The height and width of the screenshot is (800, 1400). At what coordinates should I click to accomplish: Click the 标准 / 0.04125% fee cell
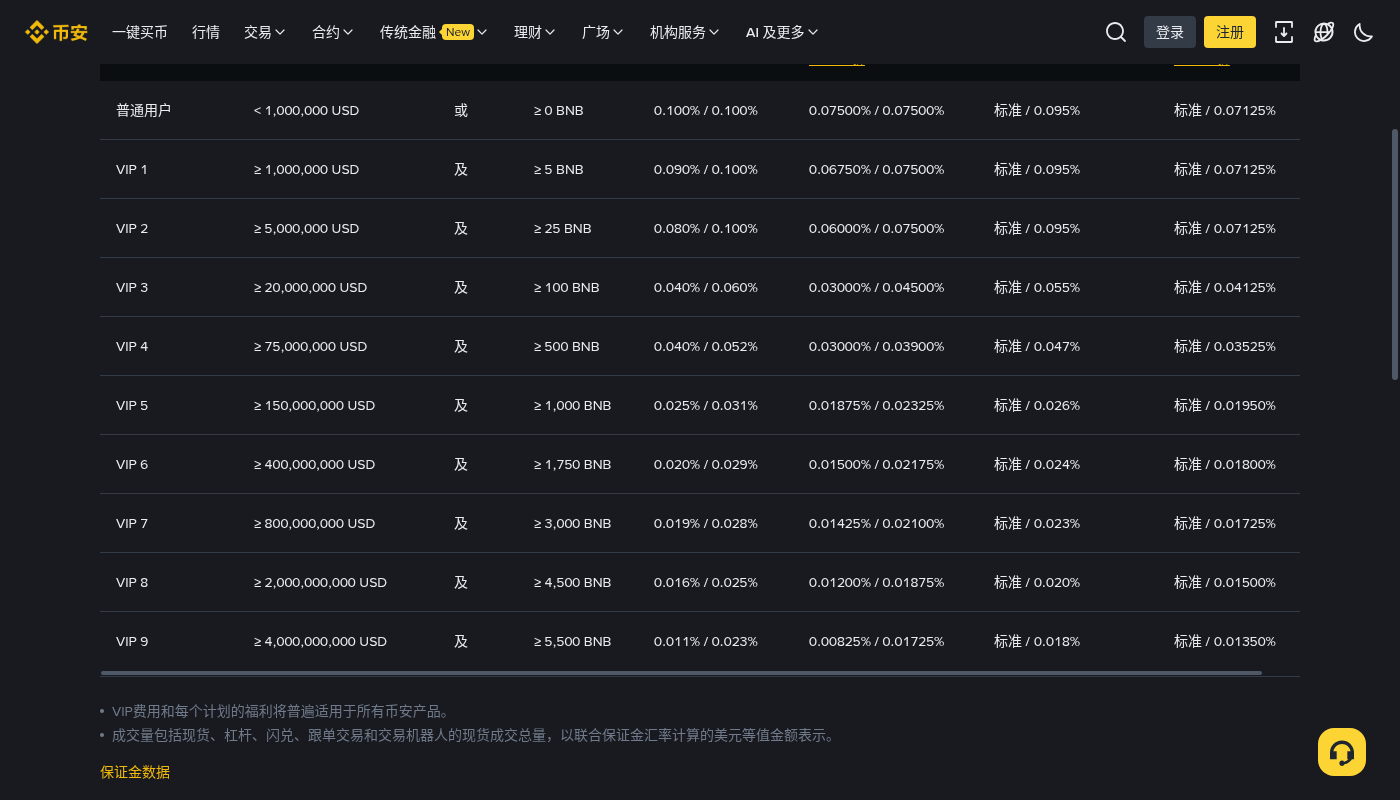1225,287
